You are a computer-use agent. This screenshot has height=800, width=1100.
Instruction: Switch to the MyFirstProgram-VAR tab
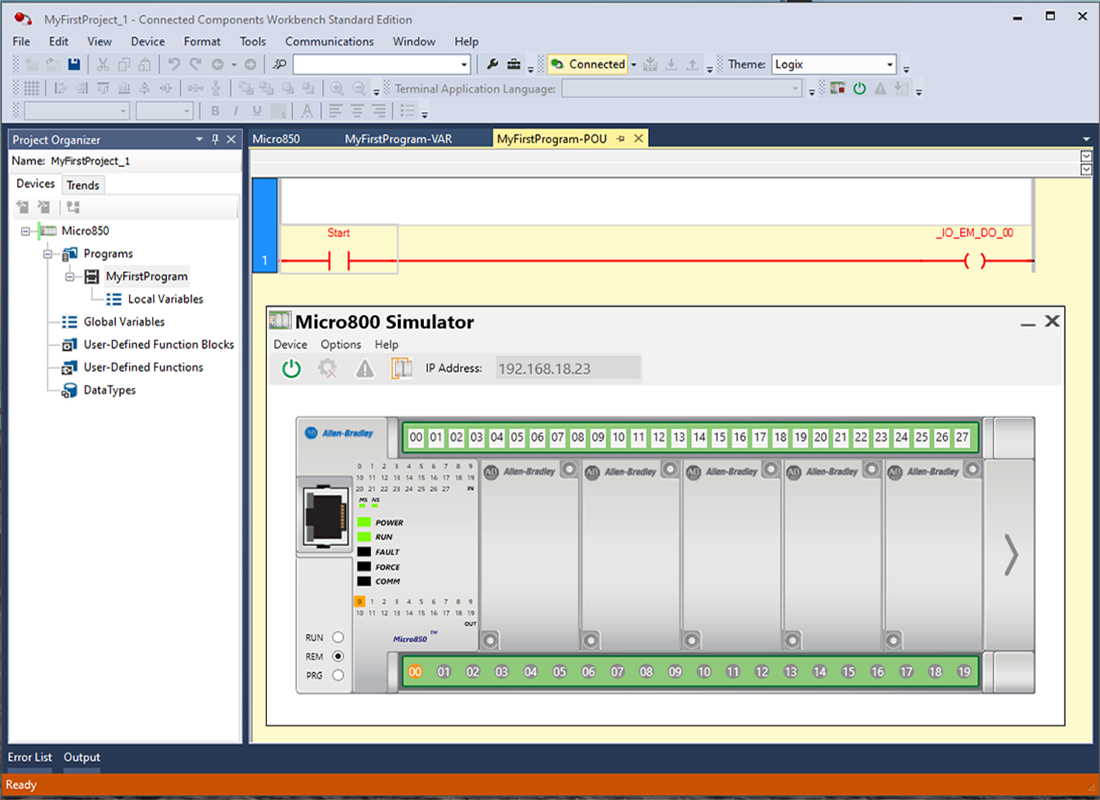[398, 139]
